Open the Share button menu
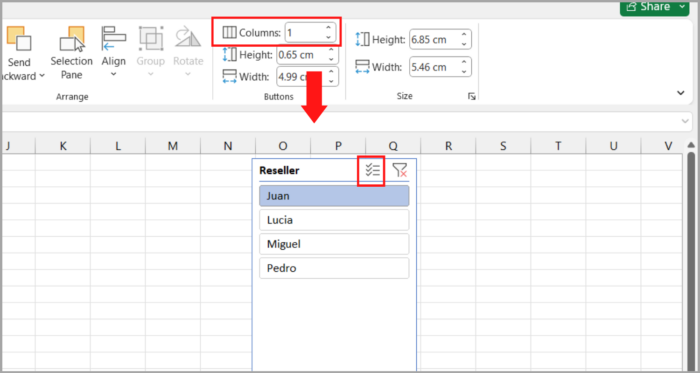This screenshot has height=373, width=700. coord(681,7)
